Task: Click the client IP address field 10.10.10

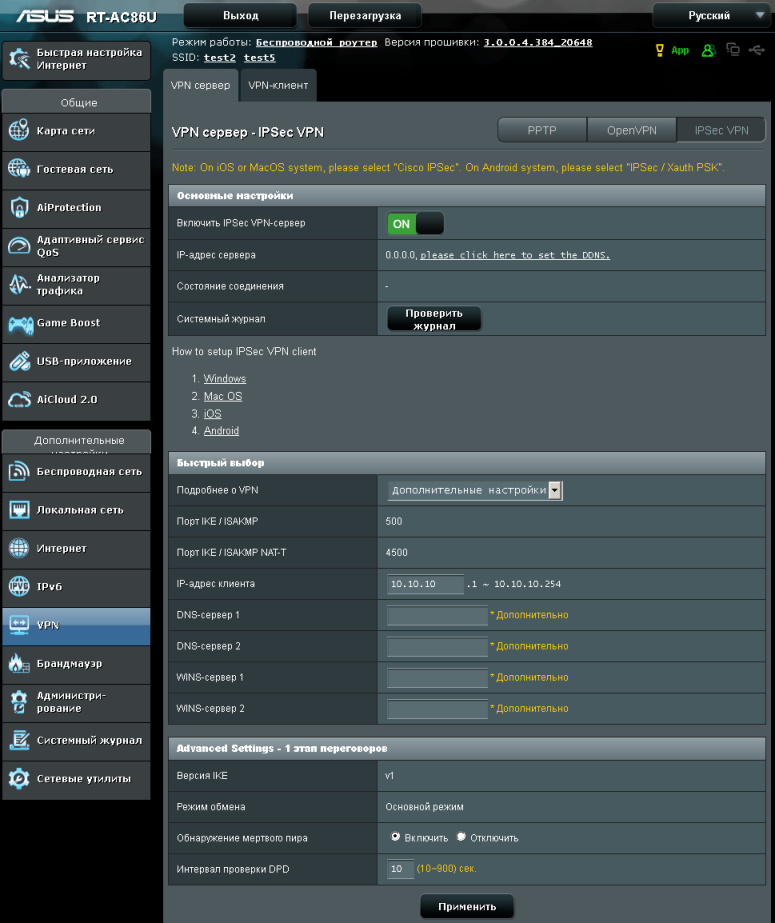Action: [x=425, y=584]
